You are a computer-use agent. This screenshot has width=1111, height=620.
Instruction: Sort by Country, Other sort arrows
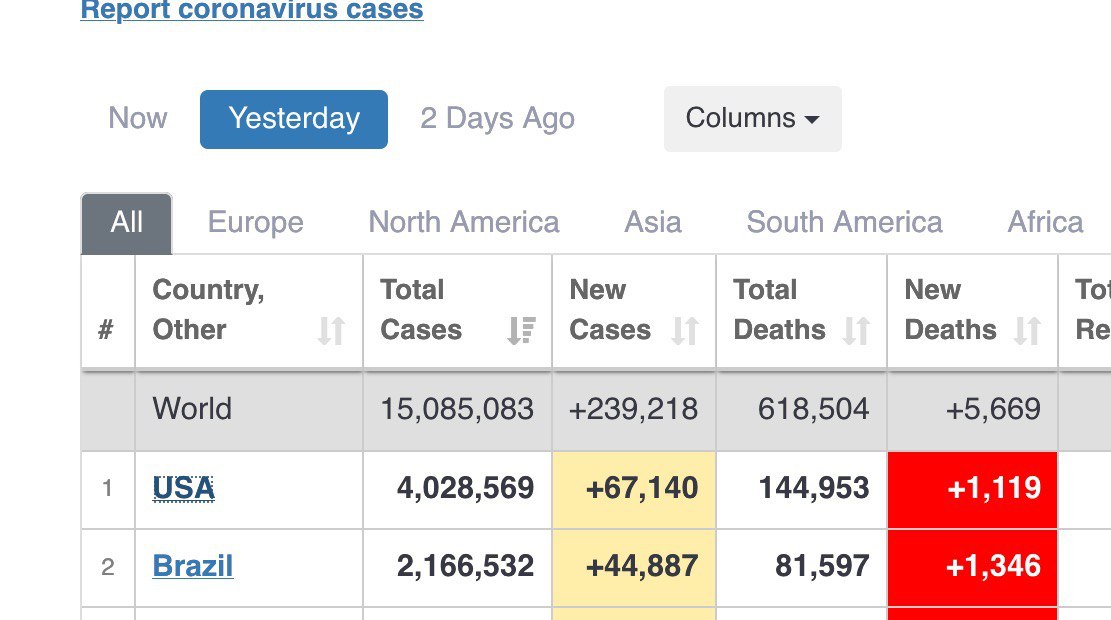pyautogui.click(x=332, y=331)
